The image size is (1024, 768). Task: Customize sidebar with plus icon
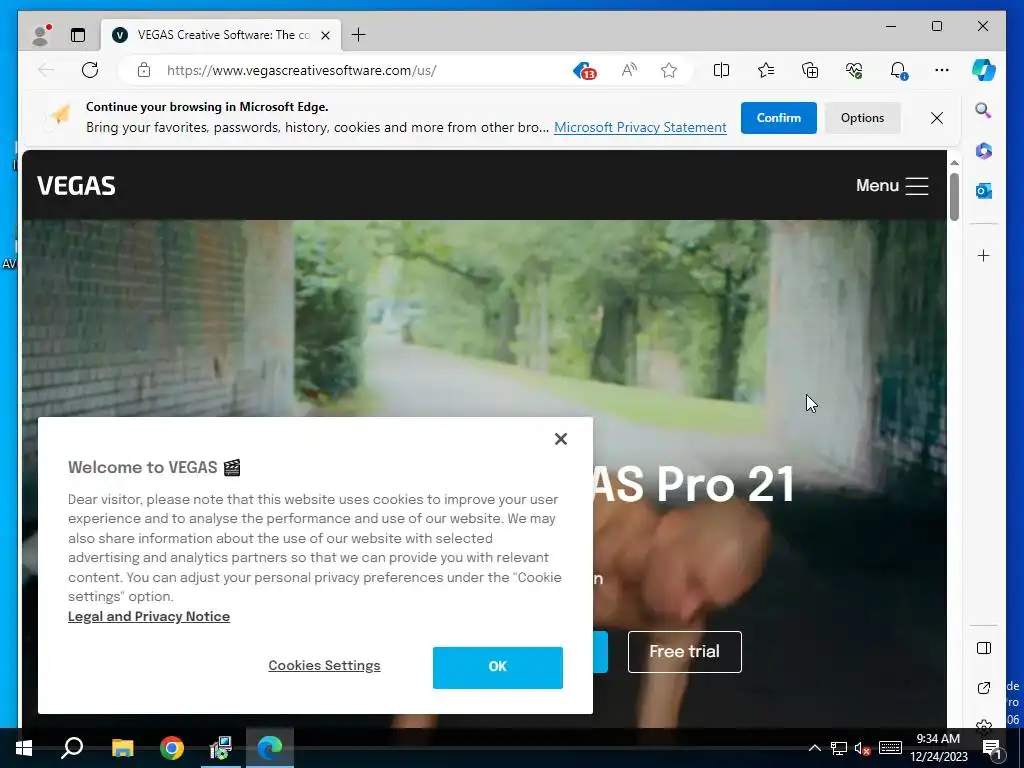[x=984, y=255]
